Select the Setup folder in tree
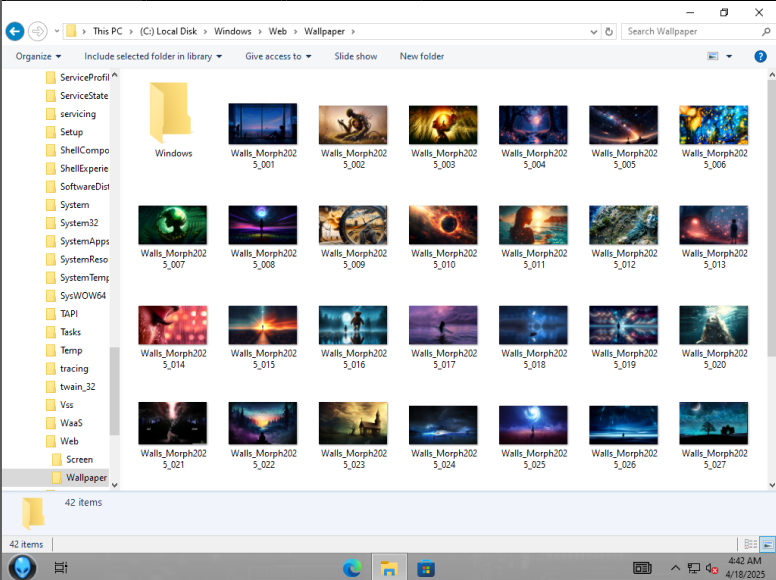The height and width of the screenshot is (580, 776). click(x=71, y=132)
